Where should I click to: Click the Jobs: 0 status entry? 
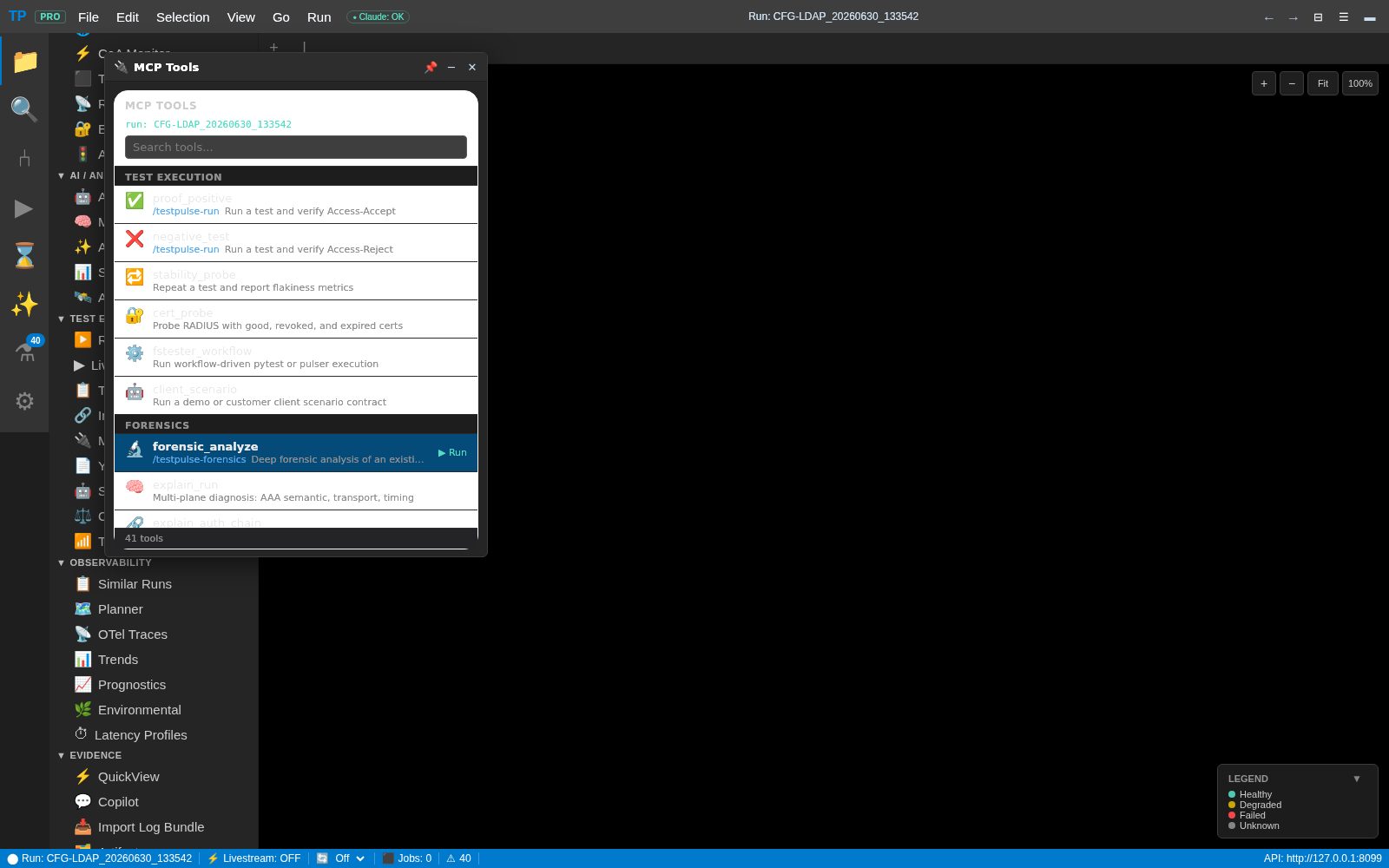406,858
